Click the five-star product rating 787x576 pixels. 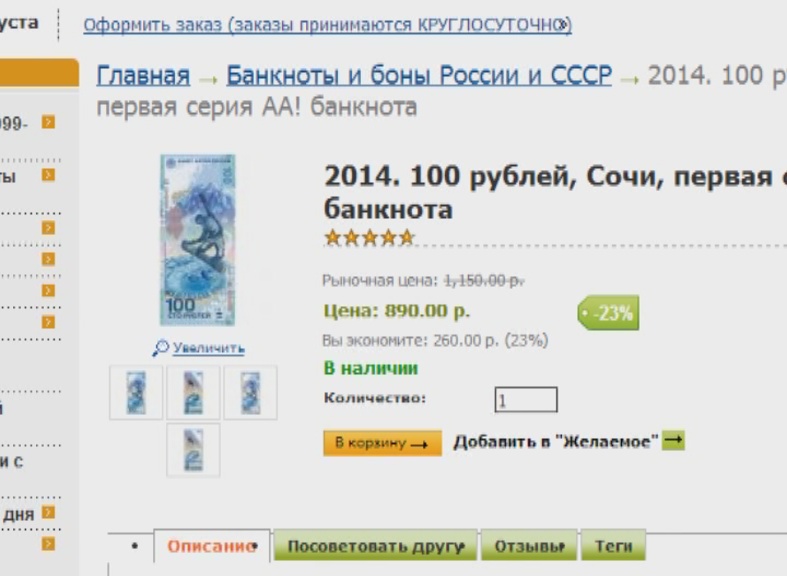click(369, 237)
